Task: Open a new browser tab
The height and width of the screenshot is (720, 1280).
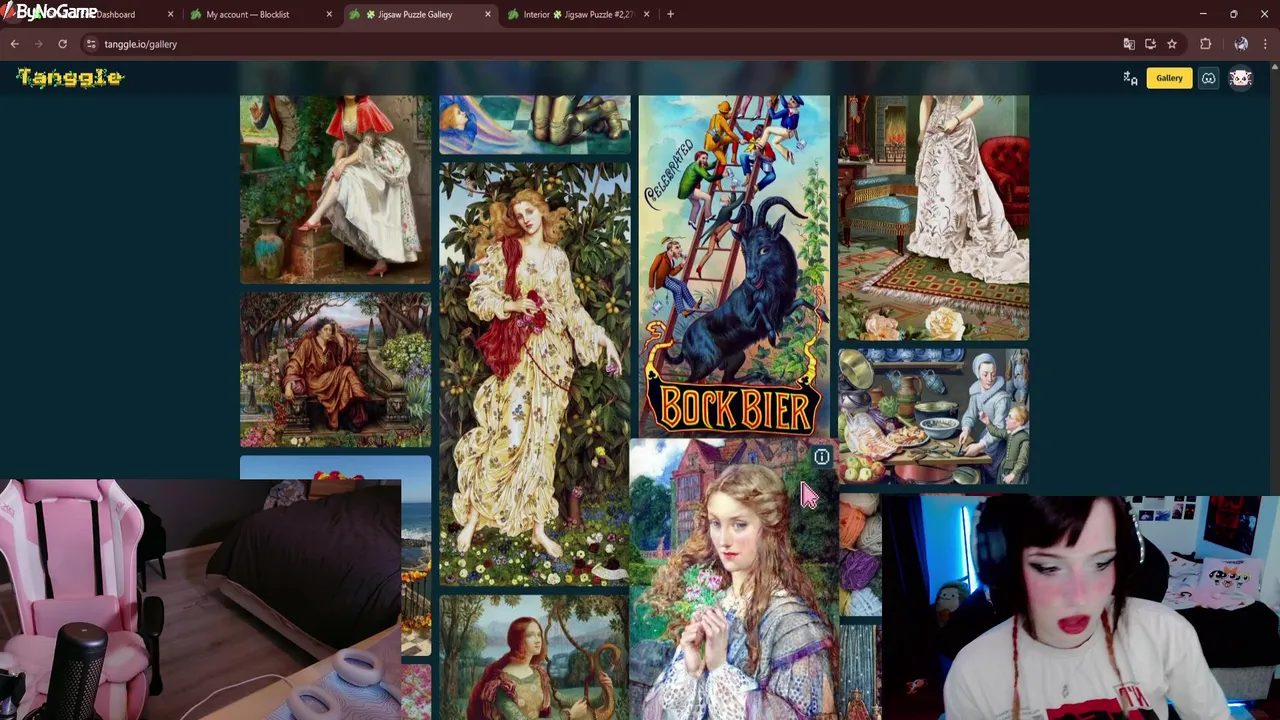Action: point(670,14)
